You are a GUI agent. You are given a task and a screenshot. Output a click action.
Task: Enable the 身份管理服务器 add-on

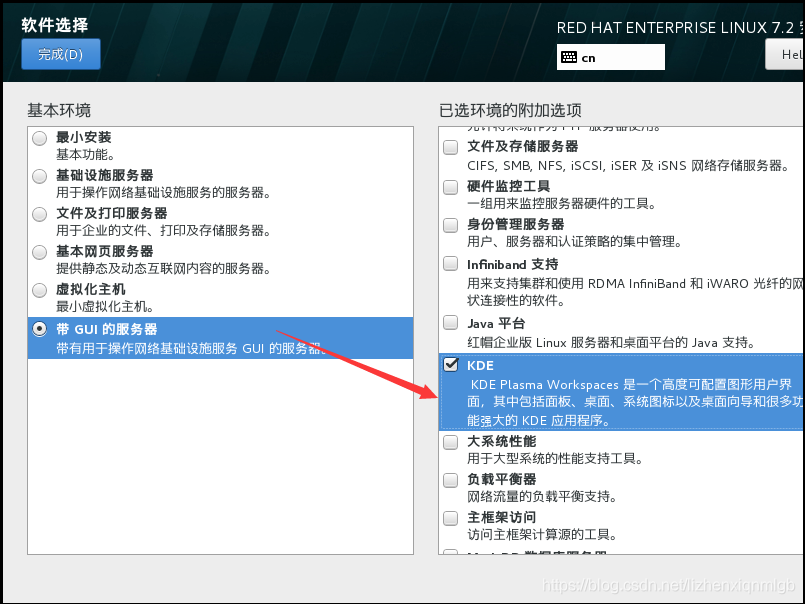(450, 224)
